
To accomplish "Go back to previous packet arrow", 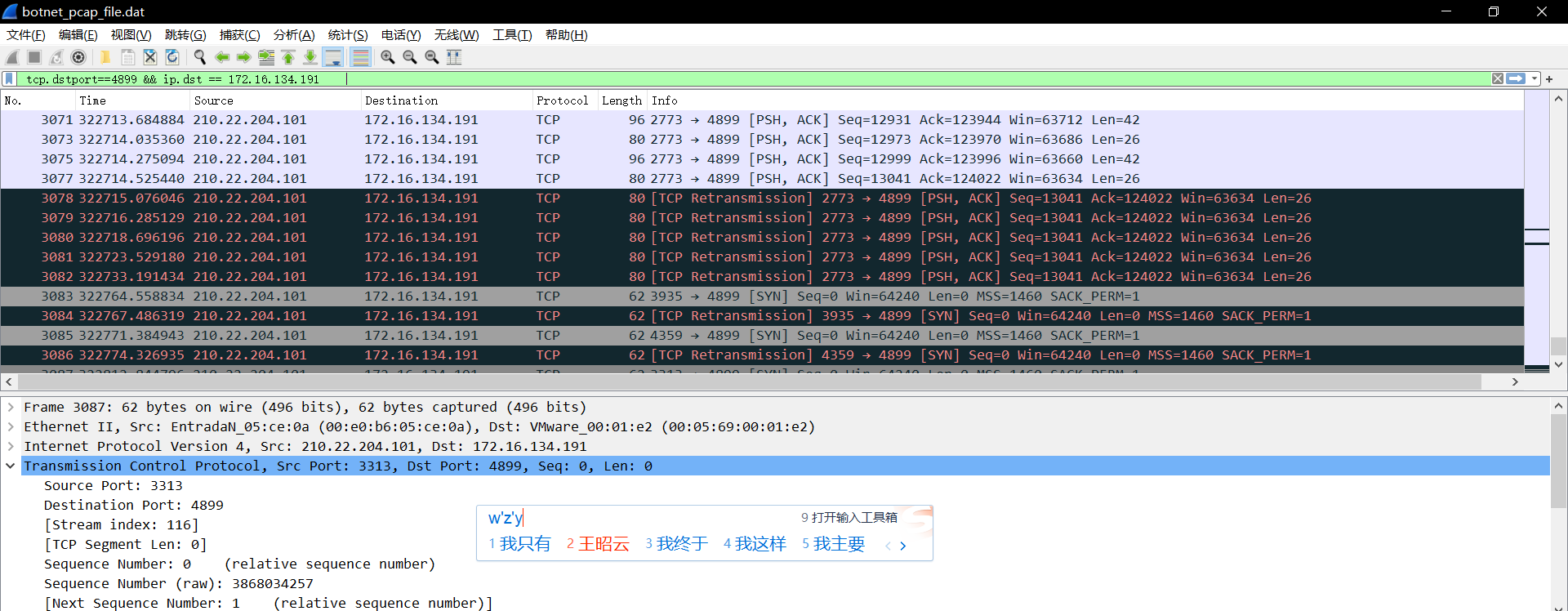I will coord(222,57).
